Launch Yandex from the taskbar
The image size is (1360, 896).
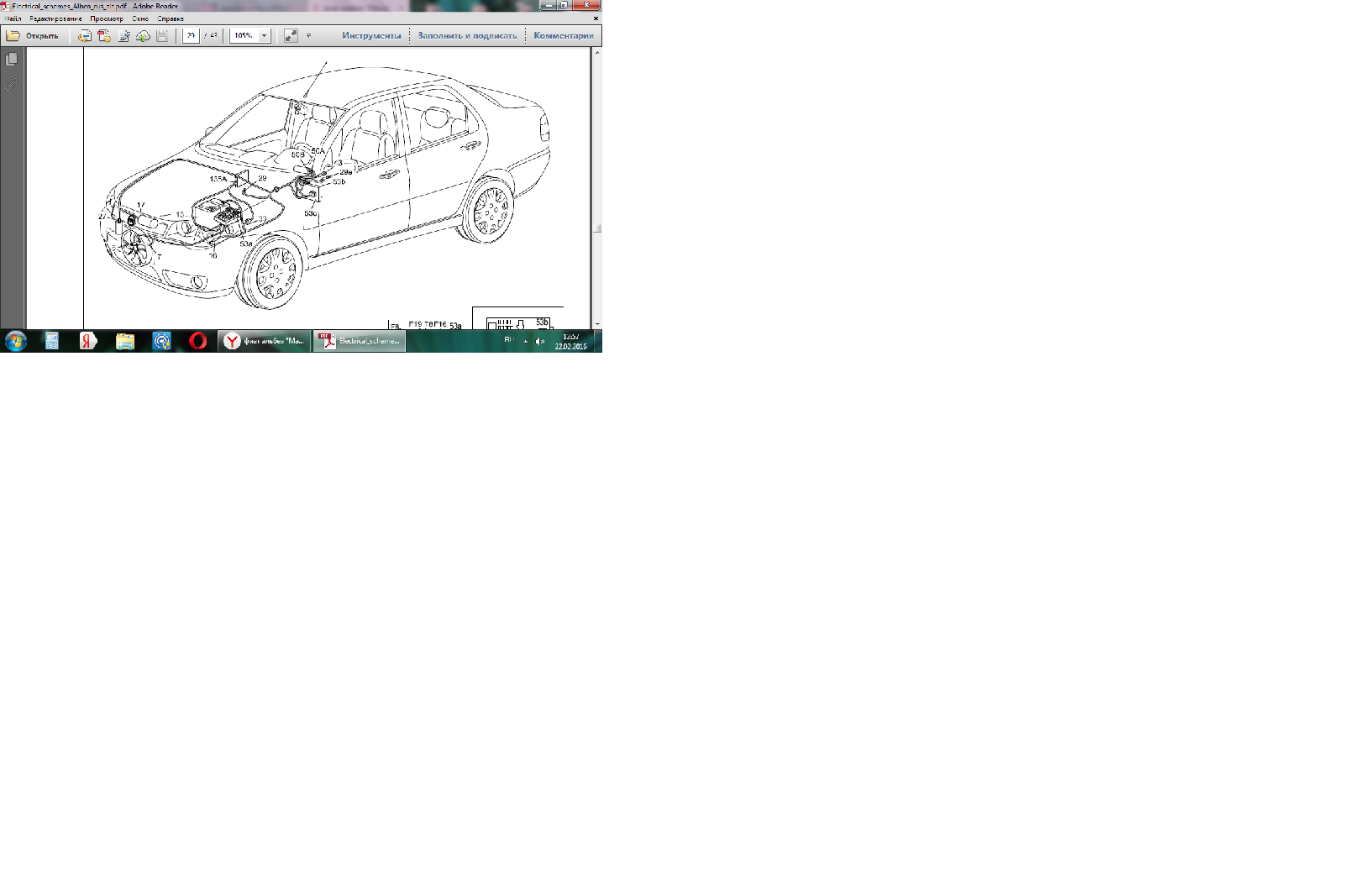click(x=88, y=341)
